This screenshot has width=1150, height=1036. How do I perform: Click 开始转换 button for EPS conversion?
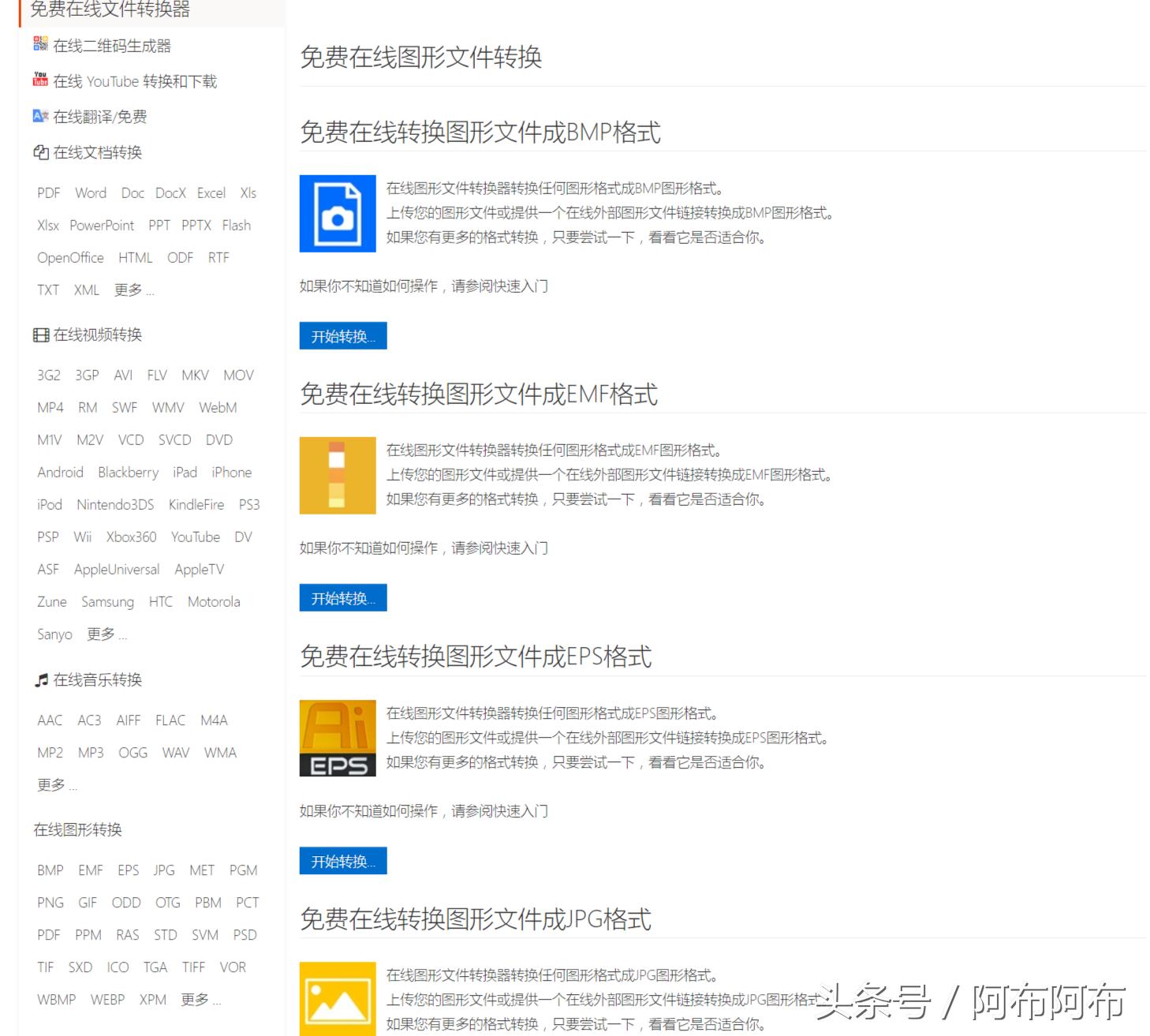click(343, 860)
